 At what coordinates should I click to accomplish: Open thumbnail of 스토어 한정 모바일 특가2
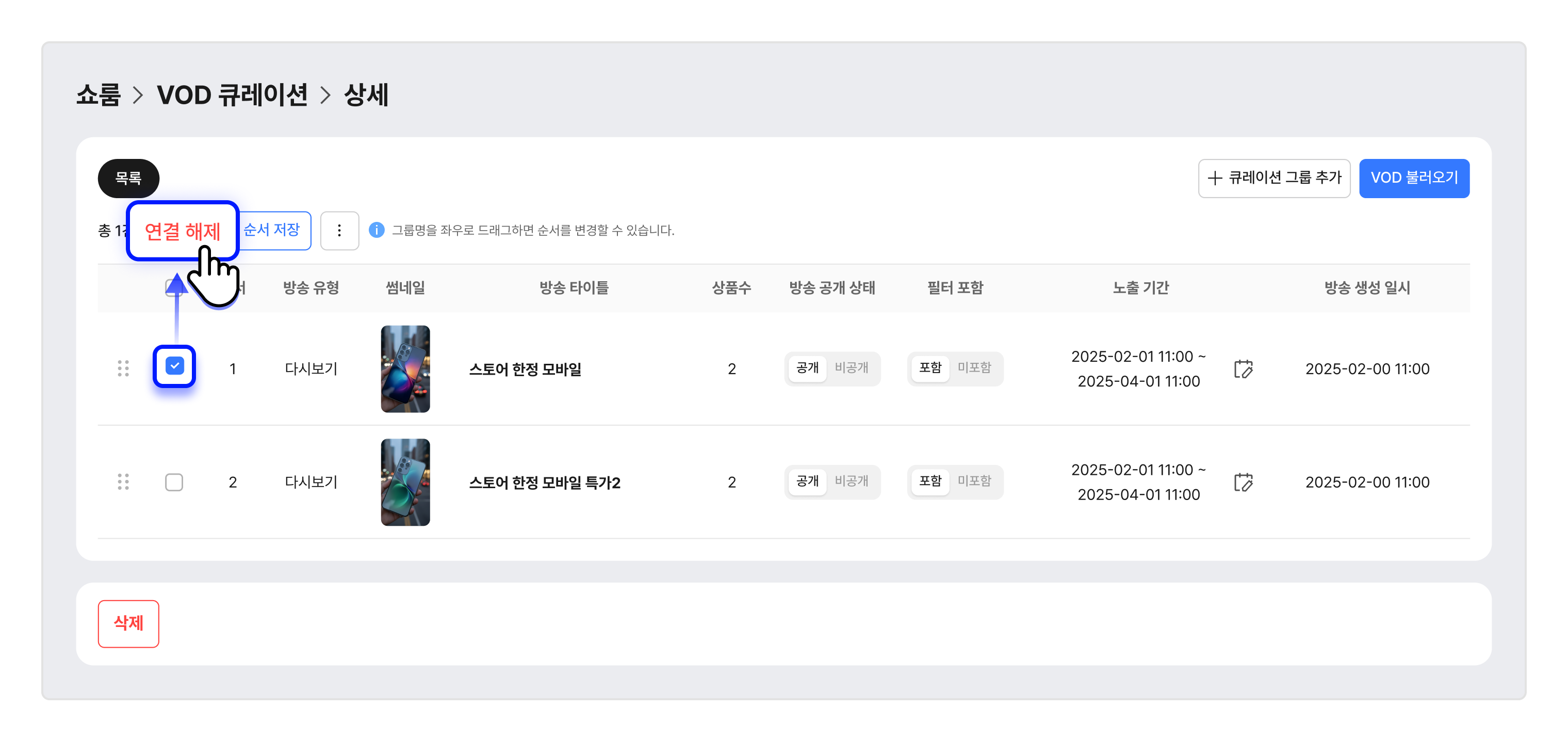pyautogui.click(x=405, y=481)
